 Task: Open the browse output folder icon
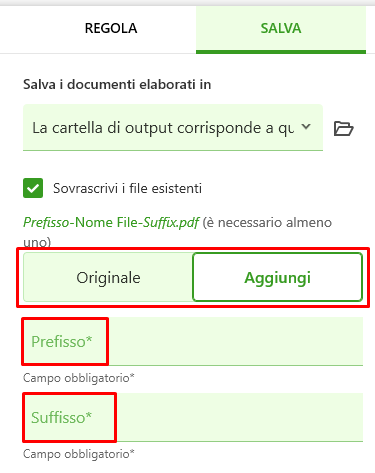click(343, 128)
